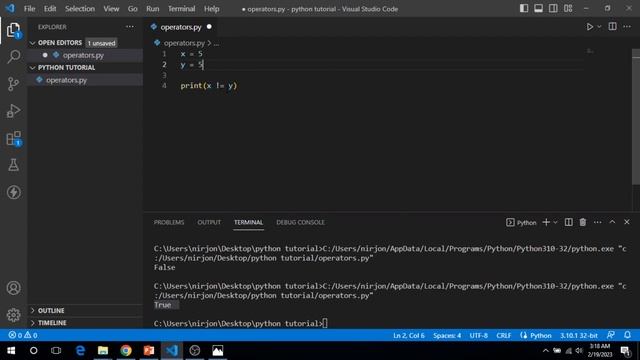Select interpreter 3.10.1 32-bit
This screenshot has width=640, height=360.
[x=578, y=335]
